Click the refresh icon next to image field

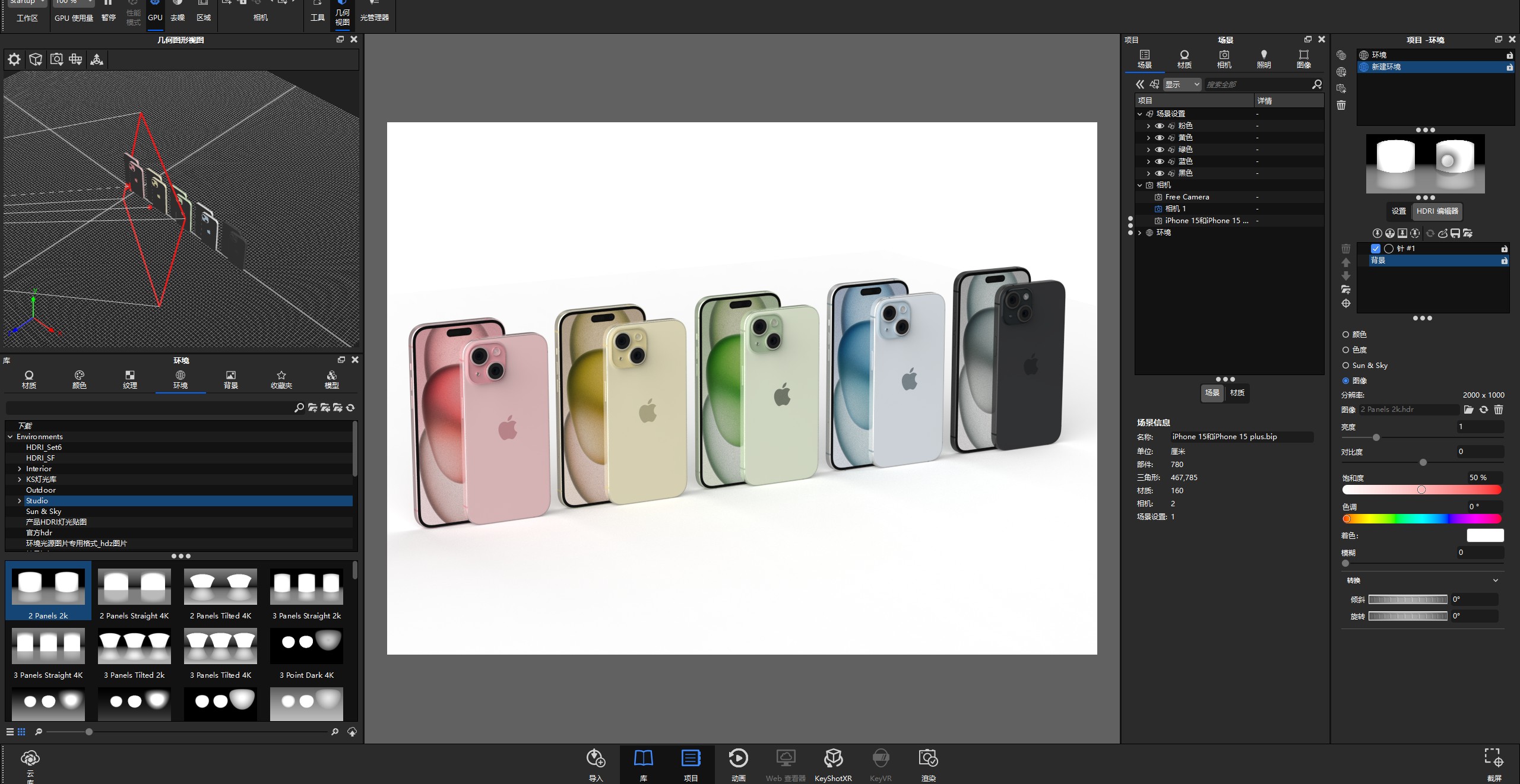pos(1484,410)
